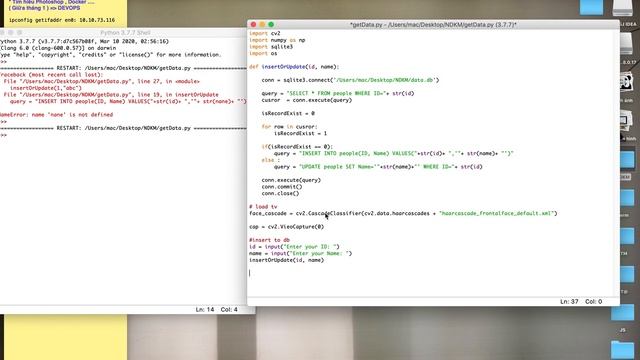
Task: Open the desktop drive icon labeled IDEA
Action: point(623,8)
